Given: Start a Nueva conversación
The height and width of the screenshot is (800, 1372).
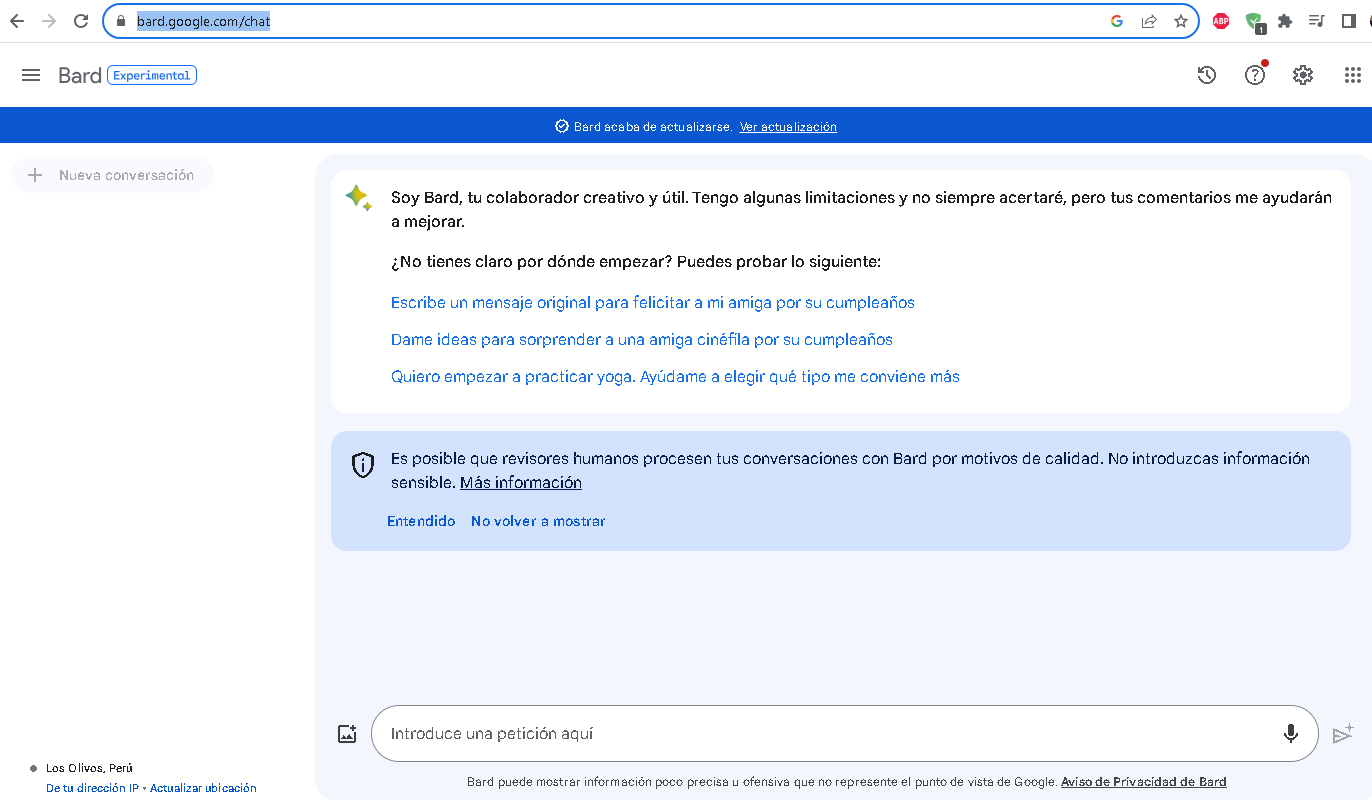Looking at the screenshot, I should pyautogui.click(x=112, y=175).
